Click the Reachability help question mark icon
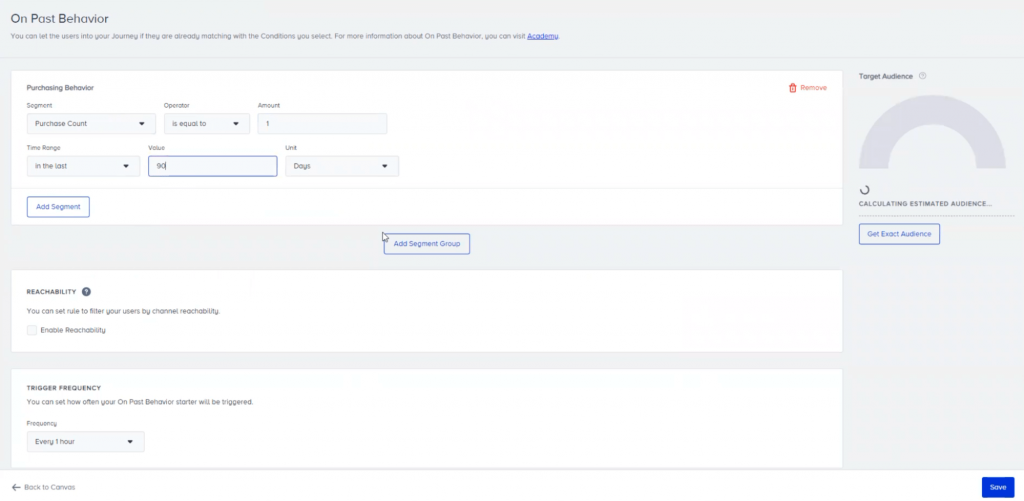Image resolution: width=1024 pixels, height=501 pixels. pyautogui.click(x=86, y=292)
